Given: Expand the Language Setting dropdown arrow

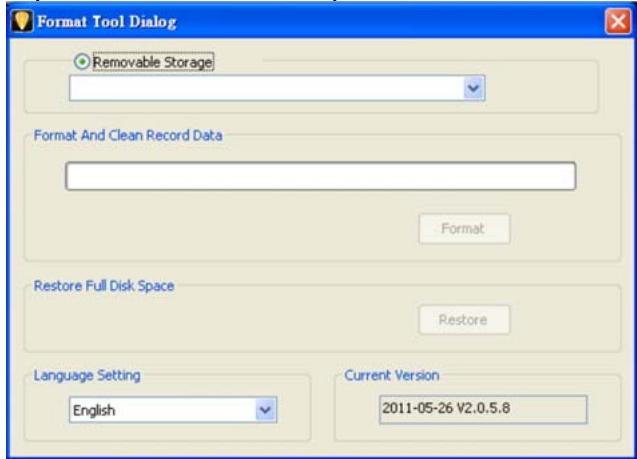Looking at the screenshot, I should point(266,410).
